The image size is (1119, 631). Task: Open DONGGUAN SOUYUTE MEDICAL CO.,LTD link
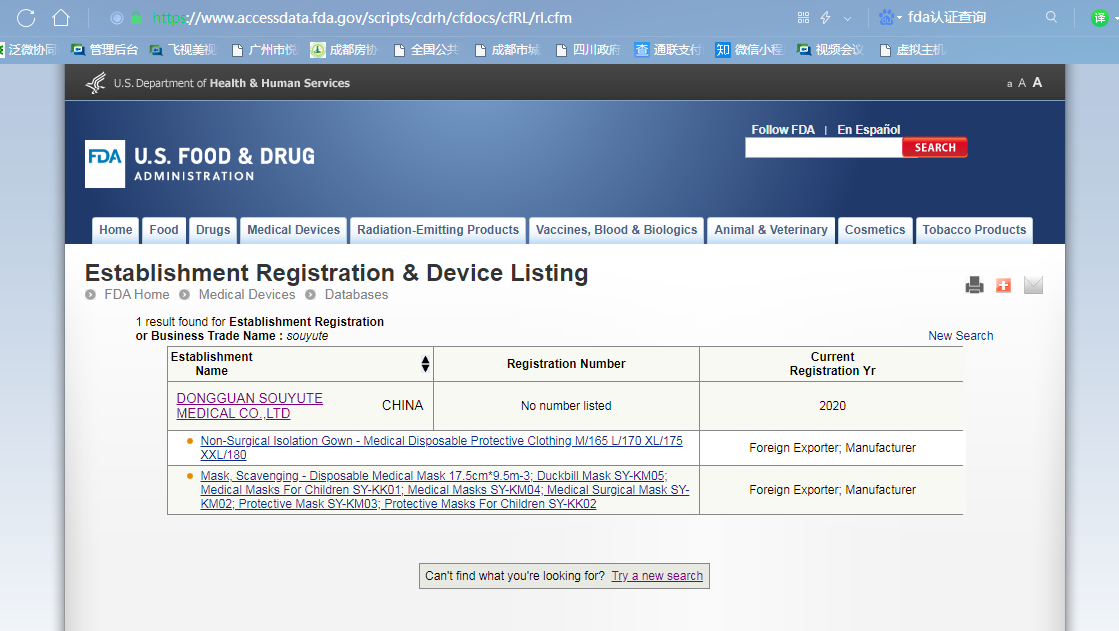(250, 405)
